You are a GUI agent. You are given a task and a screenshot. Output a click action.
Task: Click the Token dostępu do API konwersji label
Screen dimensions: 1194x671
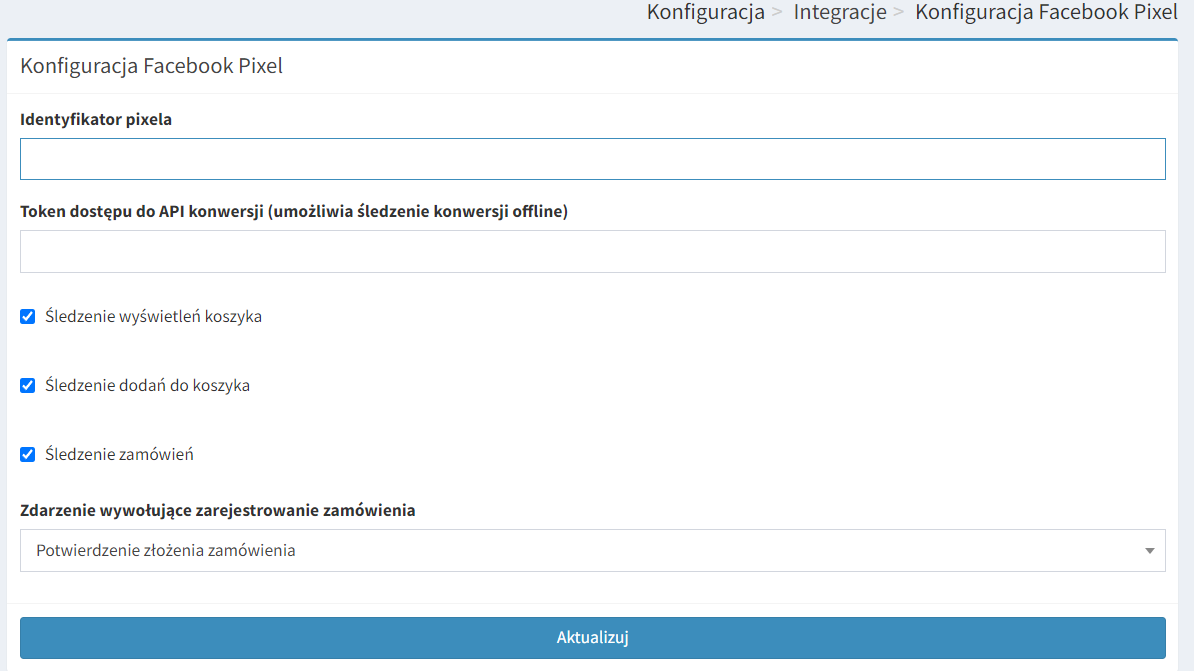coord(294,212)
